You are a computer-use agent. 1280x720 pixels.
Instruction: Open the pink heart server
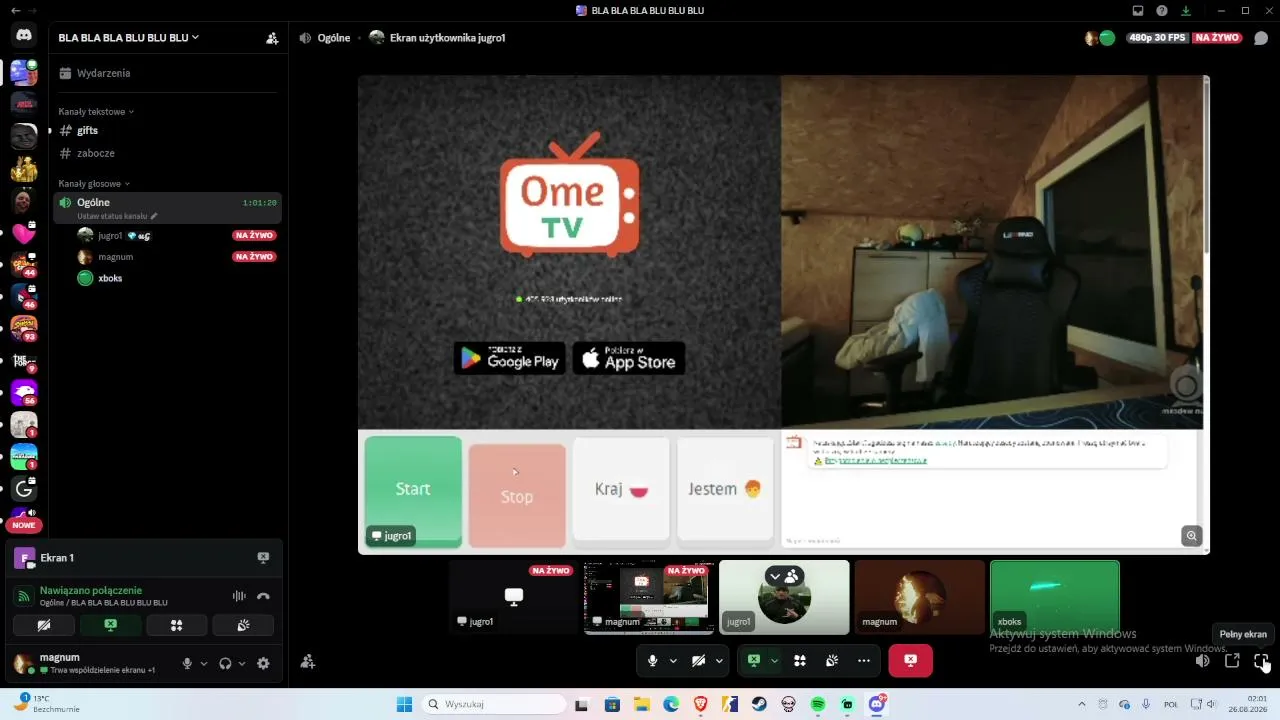click(x=24, y=234)
